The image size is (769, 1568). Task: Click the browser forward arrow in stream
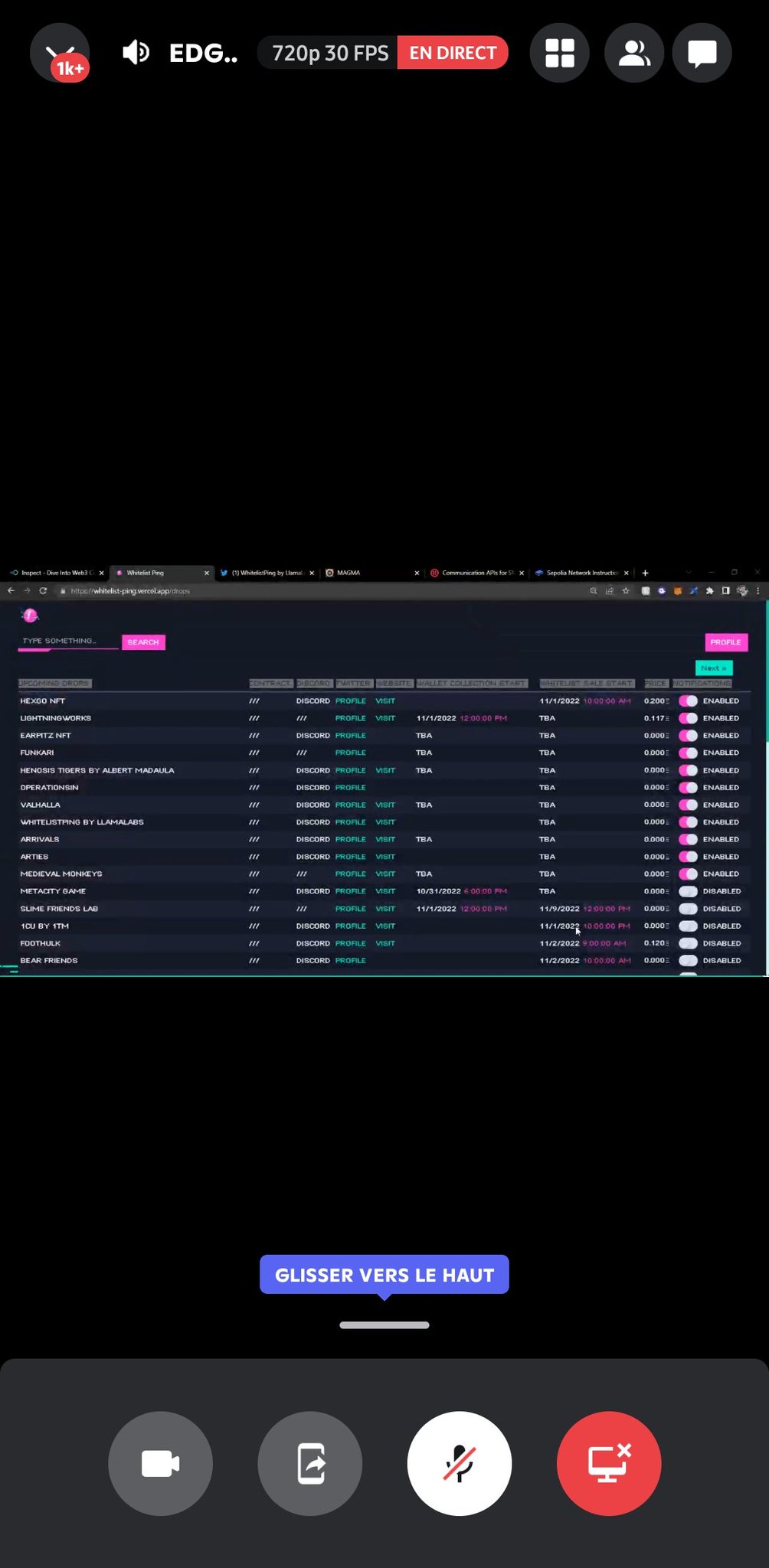(x=27, y=590)
